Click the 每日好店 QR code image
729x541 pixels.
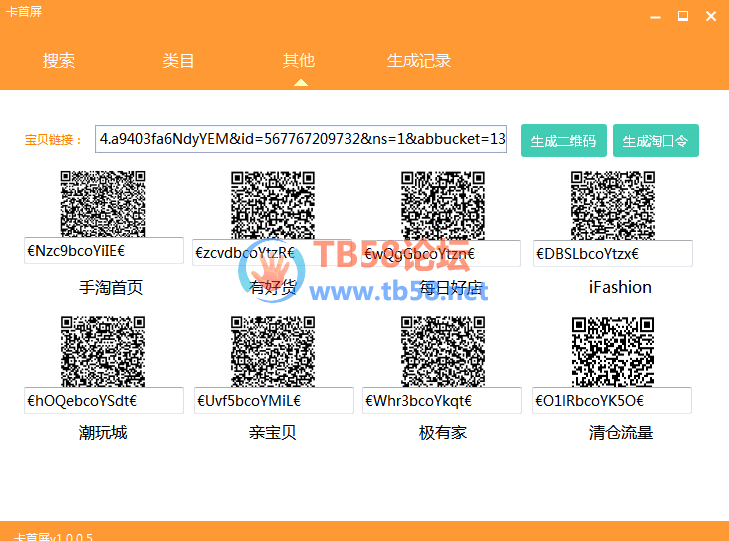click(443, 205)
